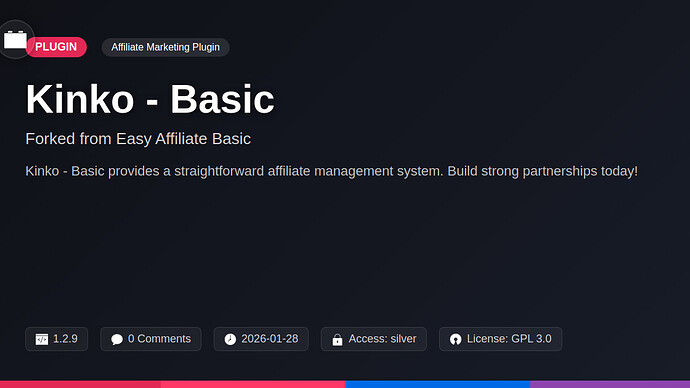Screen dimensions: 690x388
Task: Open the Affiliate Marketing Plugin tag
Action: click(x=165, y=47)
